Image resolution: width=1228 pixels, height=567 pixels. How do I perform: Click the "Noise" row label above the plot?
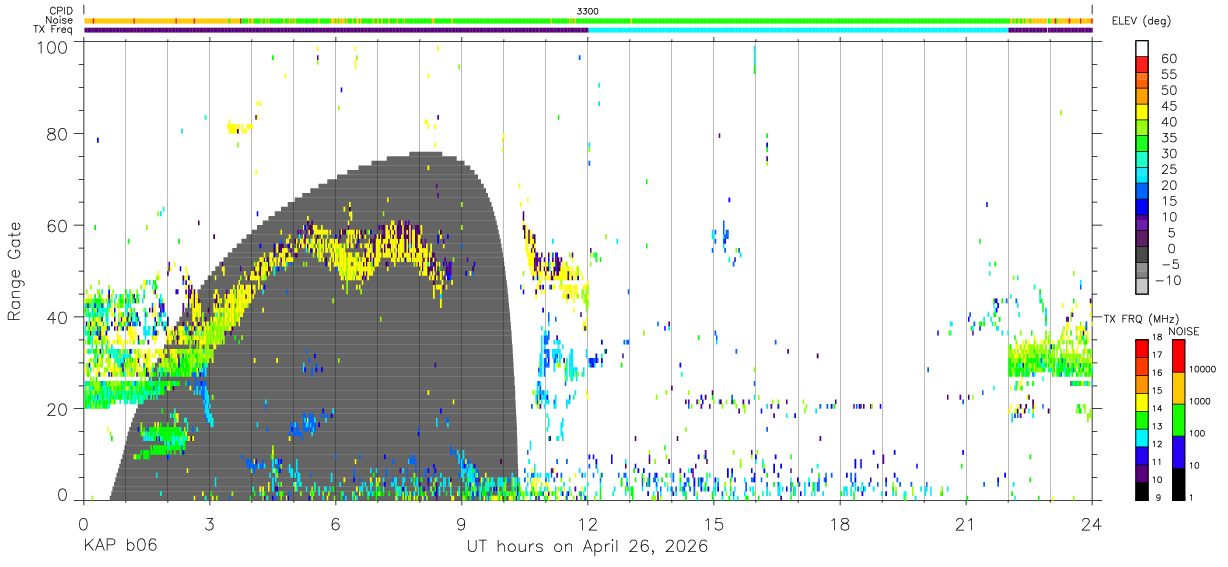tap(60, 20)
